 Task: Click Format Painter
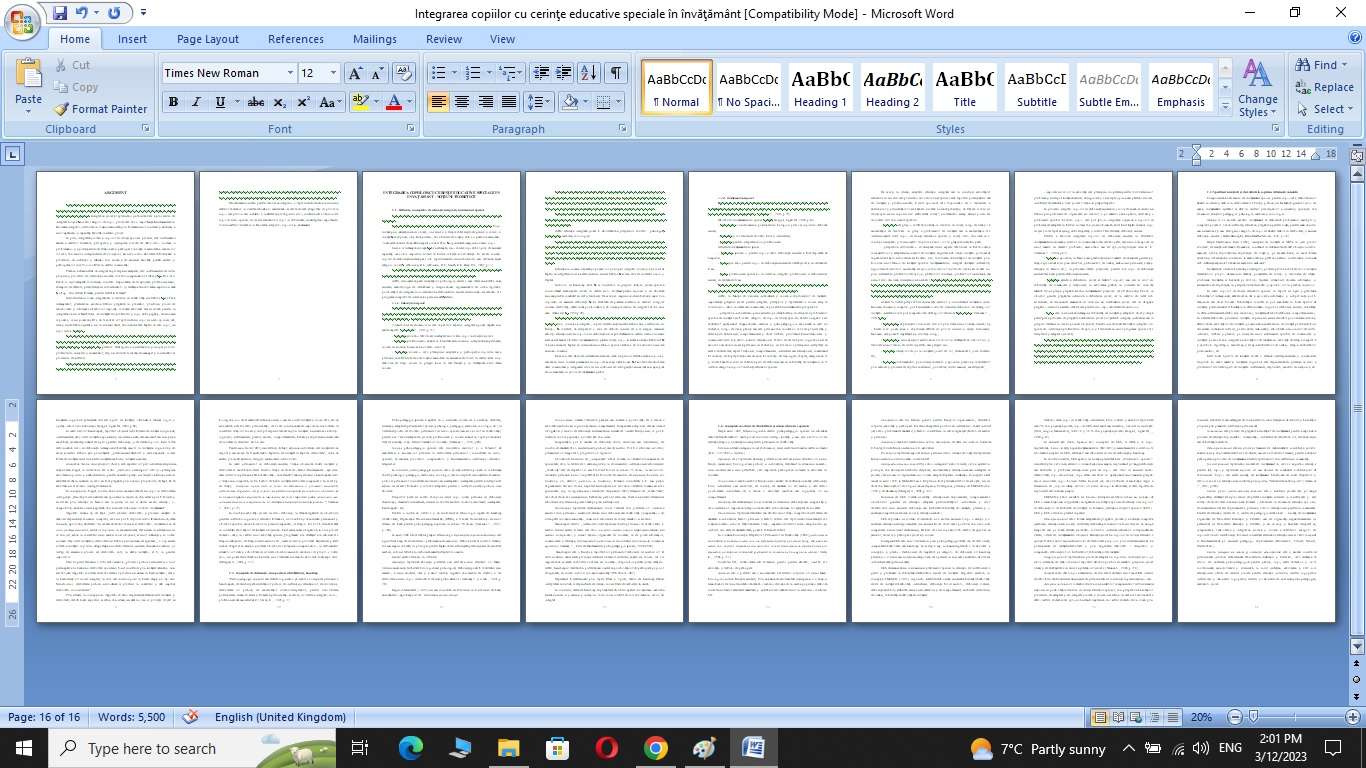(x=100, y=109)
